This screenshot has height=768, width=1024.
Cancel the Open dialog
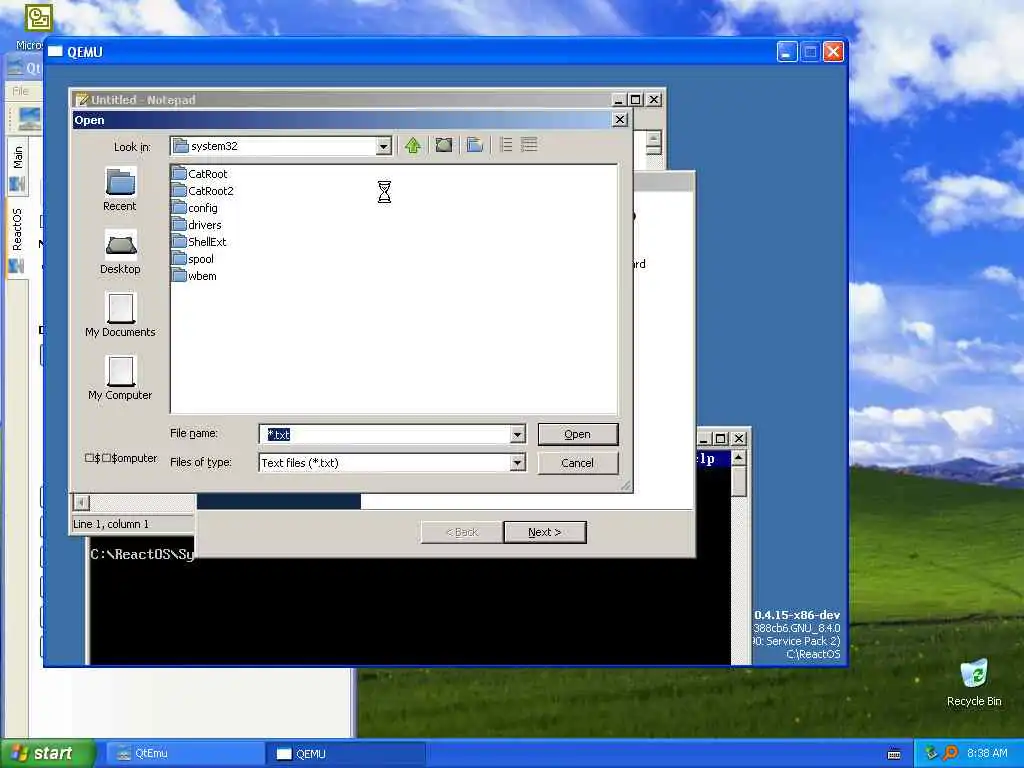(577, 462)
